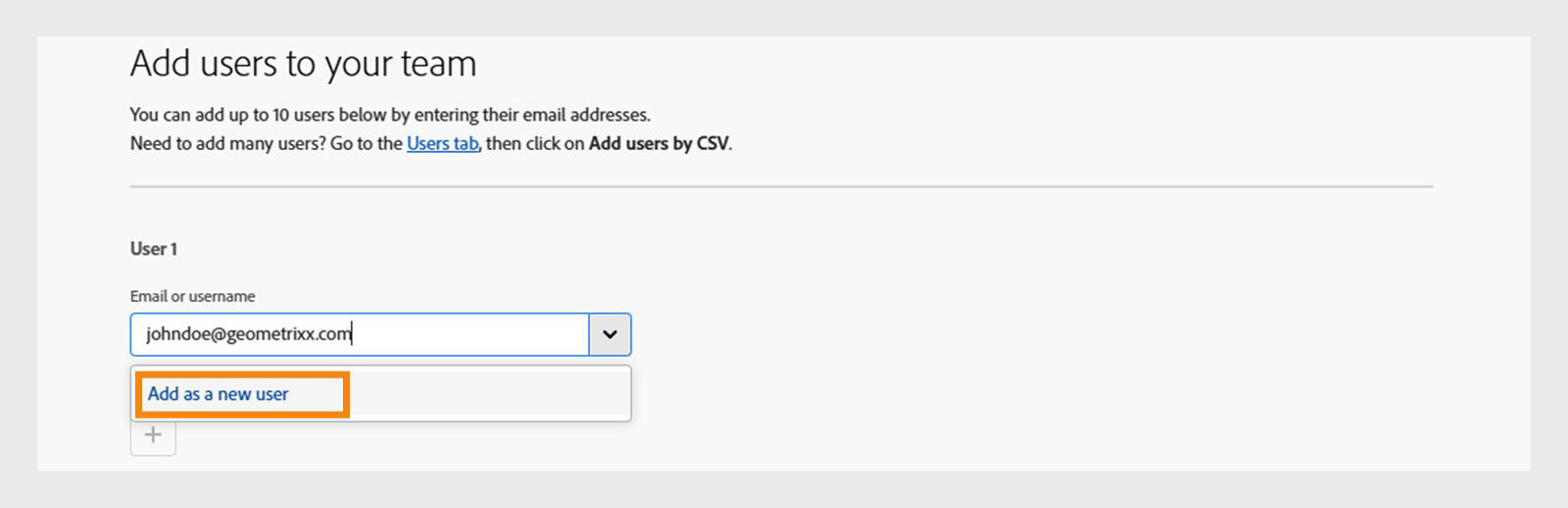Click the "Go to the" text before Users tab

pyautogui.click(x=367, y=143)
